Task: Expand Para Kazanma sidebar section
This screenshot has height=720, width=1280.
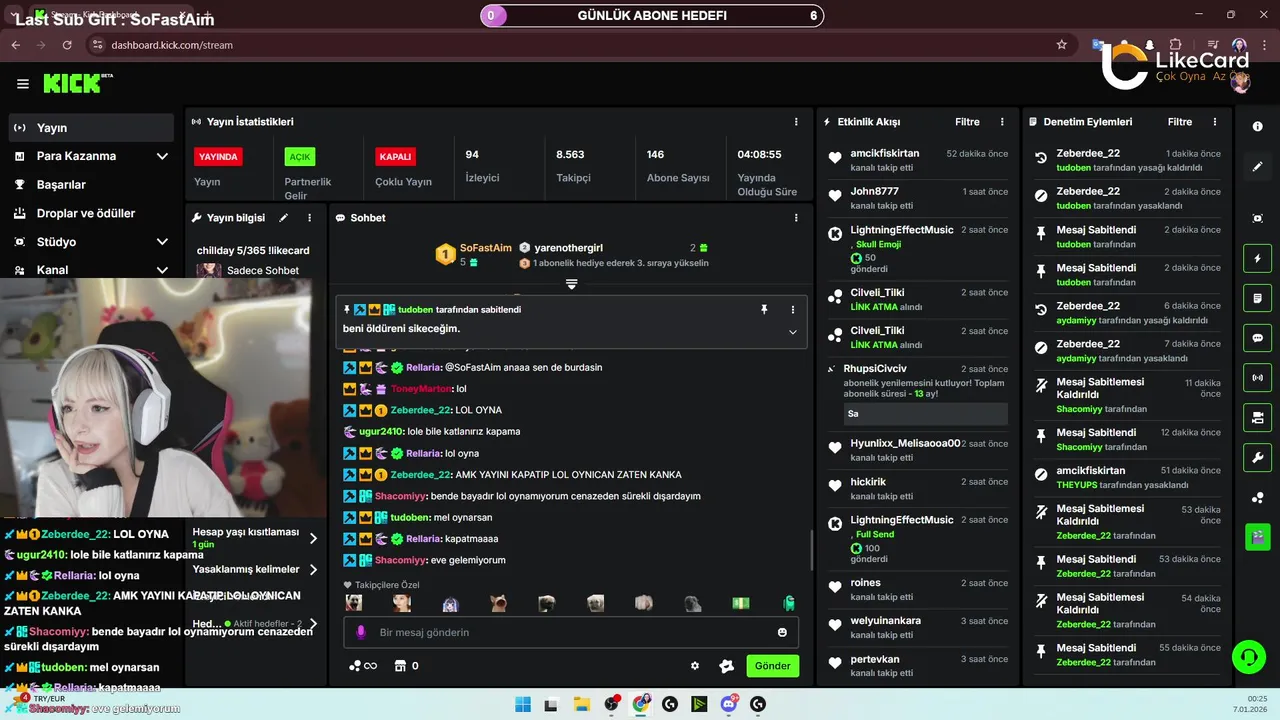Action: 162,156
